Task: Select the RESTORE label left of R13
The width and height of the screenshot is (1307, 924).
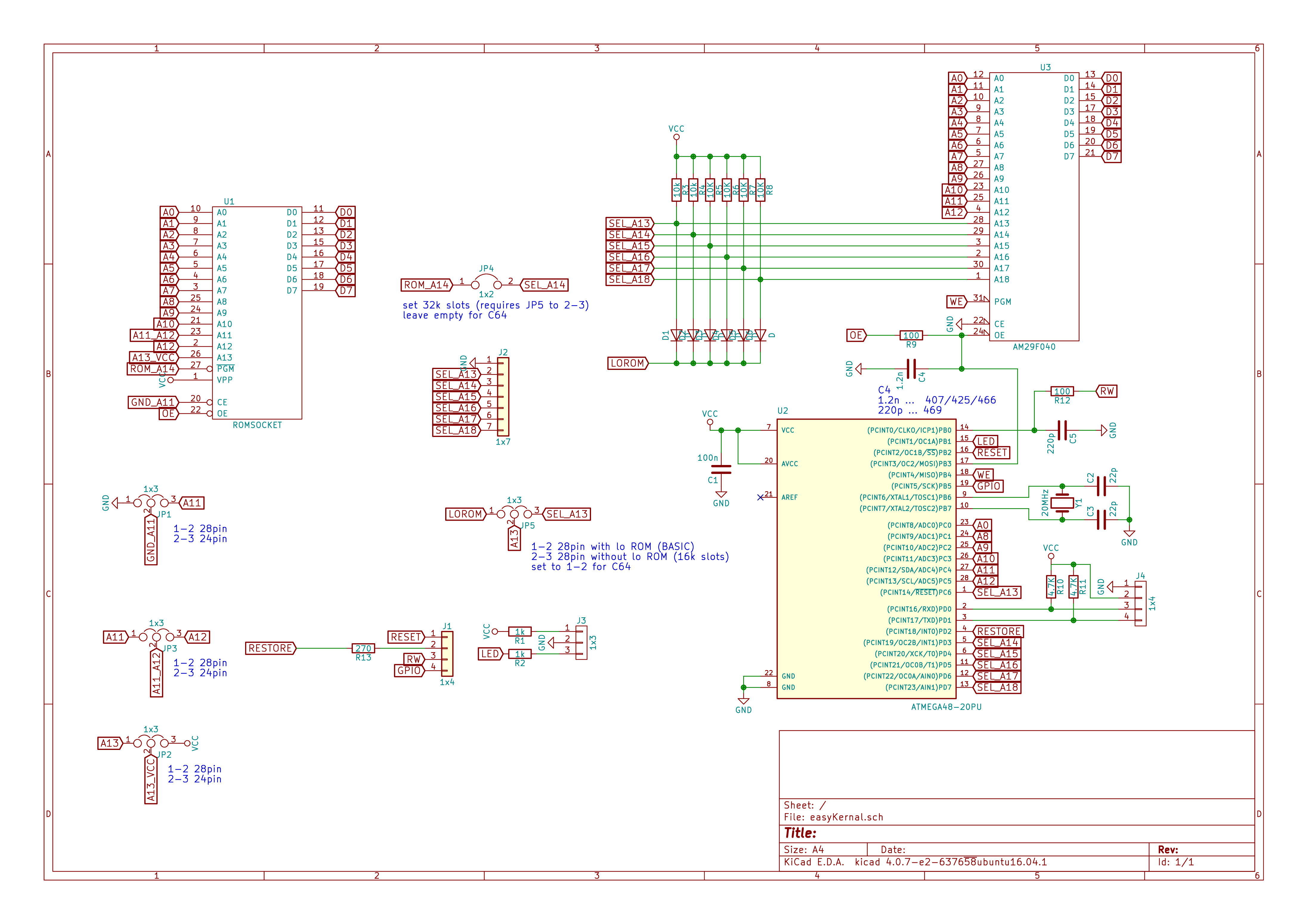Action: pyautogui.click(x=270, y=648)
